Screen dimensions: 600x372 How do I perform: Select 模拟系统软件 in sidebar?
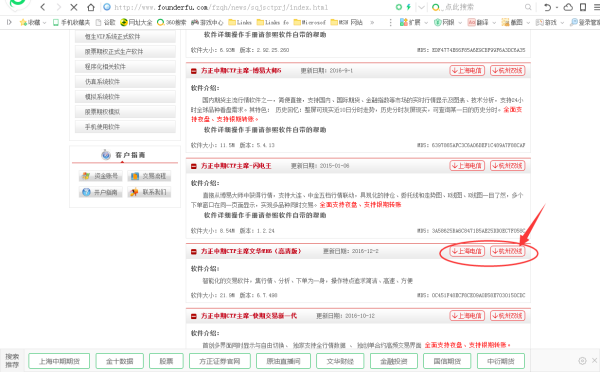pos(125,96)
